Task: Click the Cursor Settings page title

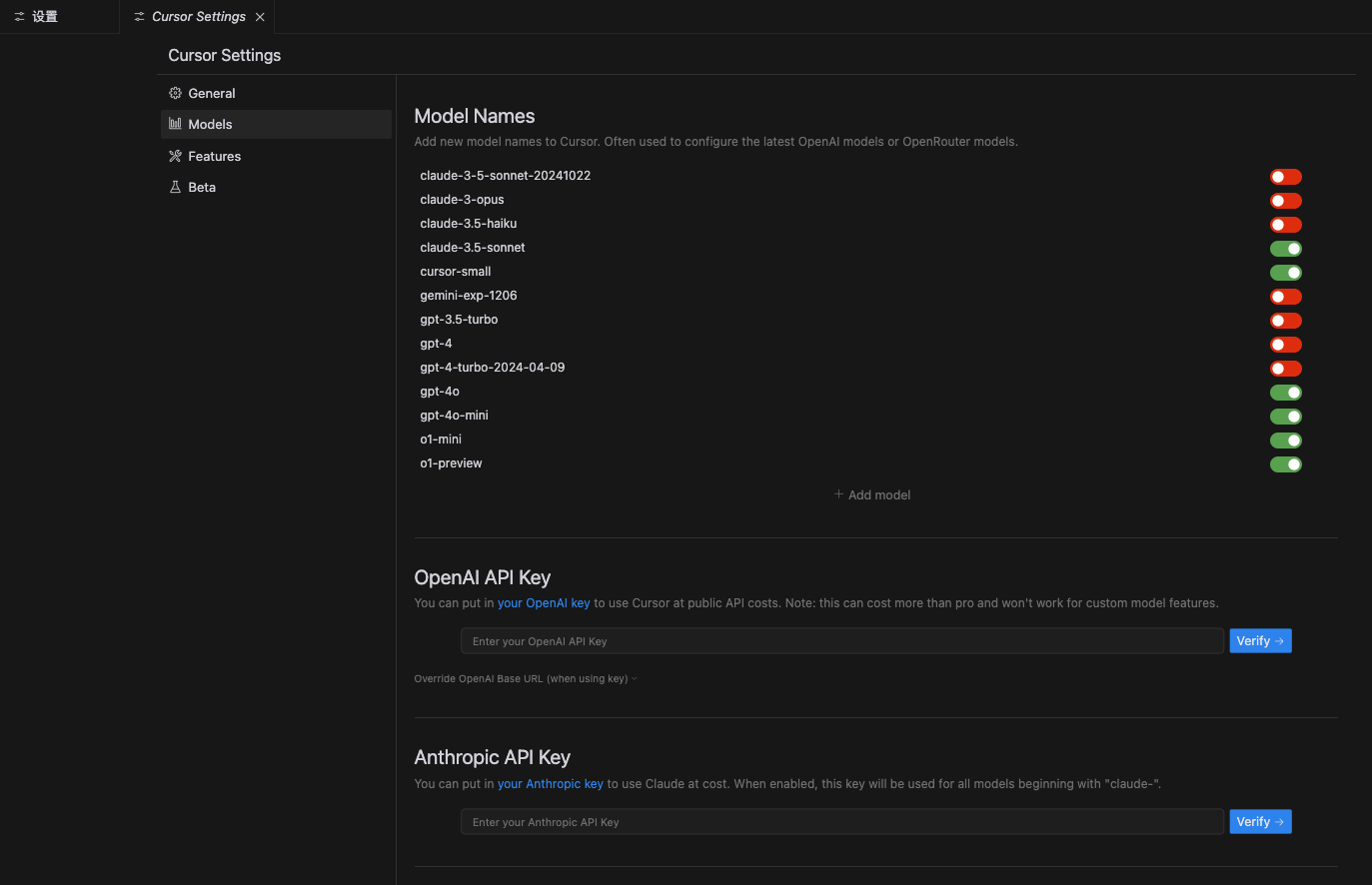Action: [225, 56]
